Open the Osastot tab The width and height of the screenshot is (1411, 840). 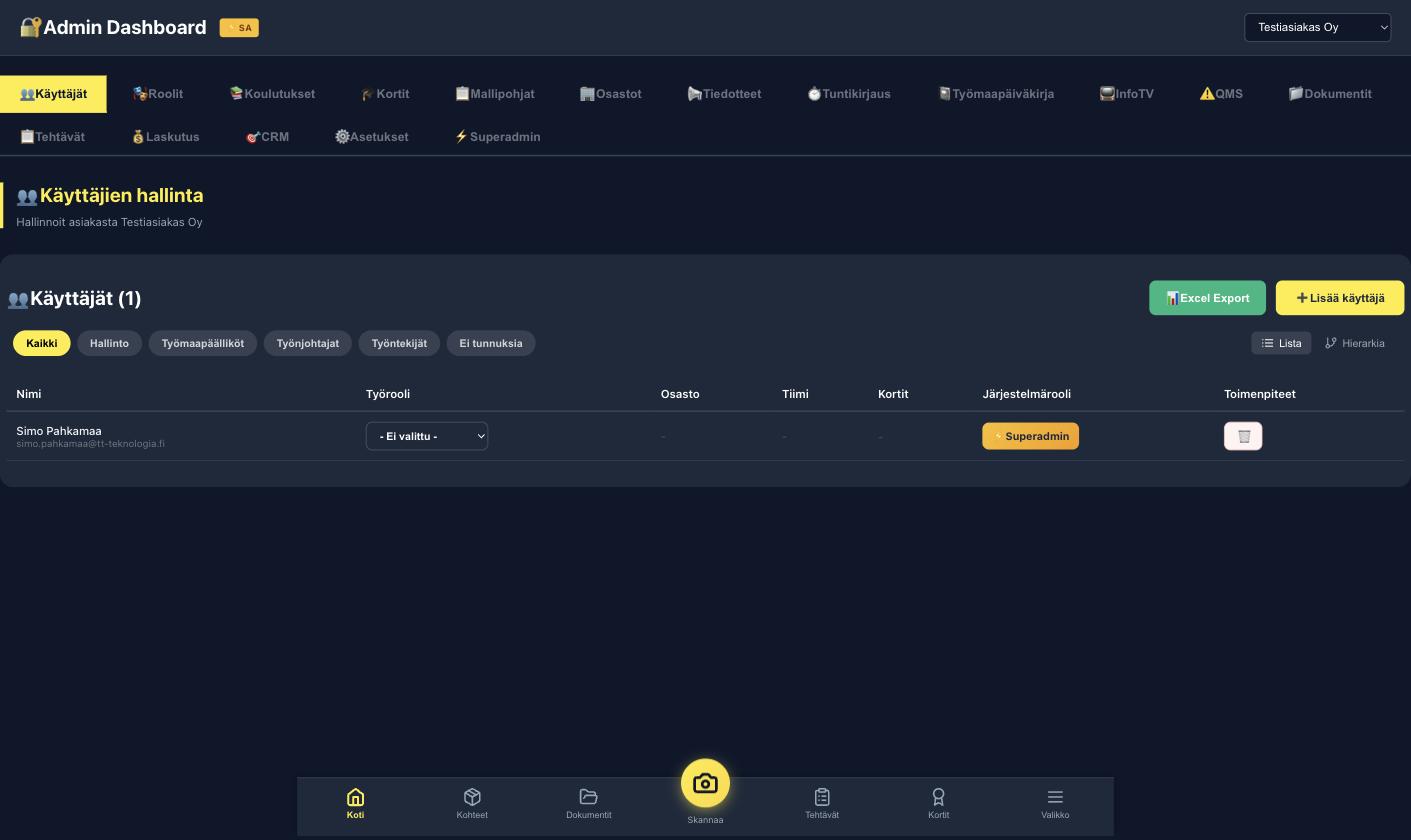coord(610,94)
